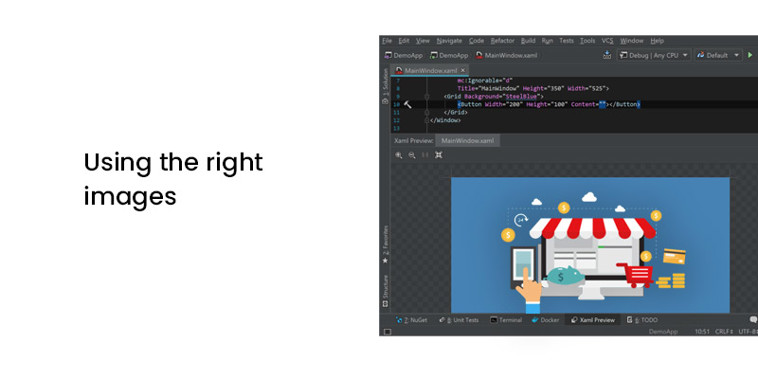Click the fit to window preview icon
Image resolution: width=758 pixels, height=379 pixels.
click(438, 155)
